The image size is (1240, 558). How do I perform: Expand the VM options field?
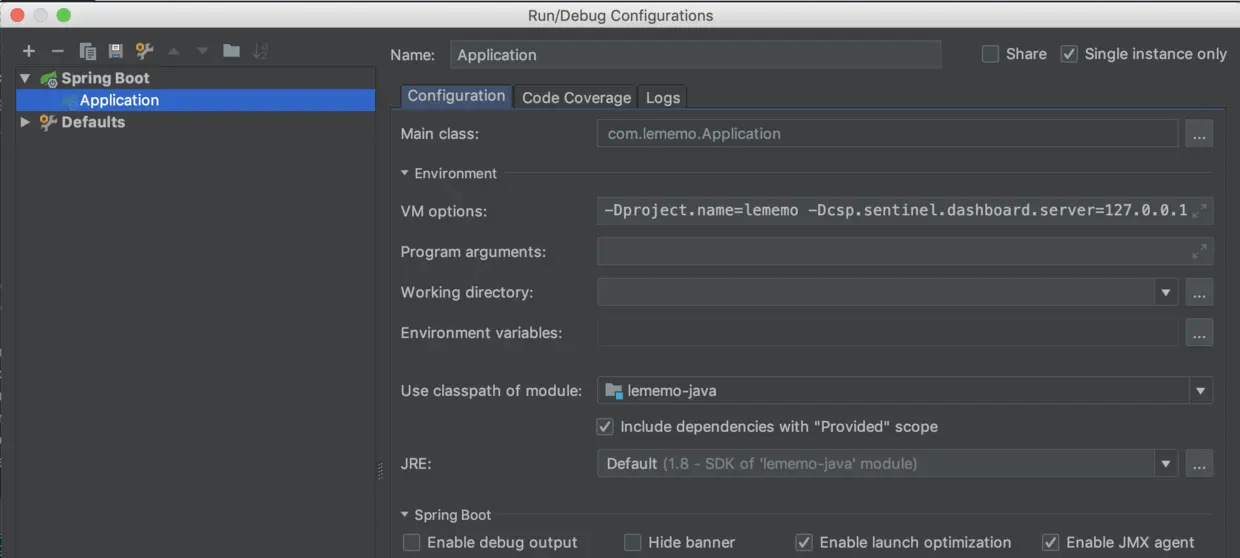[x=1200, y=211]
